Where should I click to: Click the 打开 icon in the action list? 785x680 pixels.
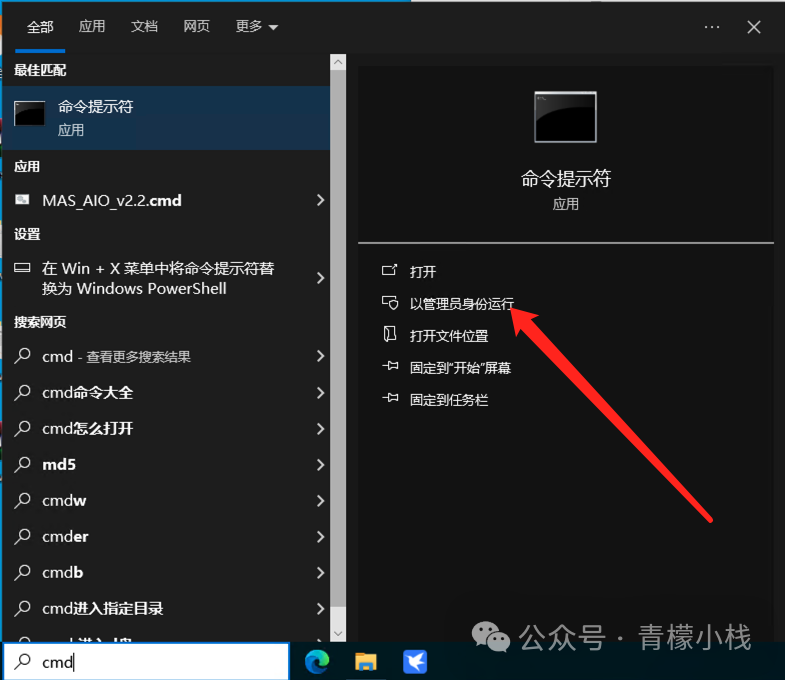click(389, 271)
